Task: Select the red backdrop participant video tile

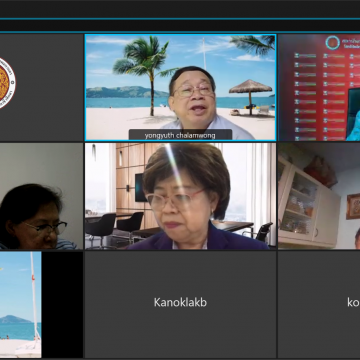Action: pos(319,87)
